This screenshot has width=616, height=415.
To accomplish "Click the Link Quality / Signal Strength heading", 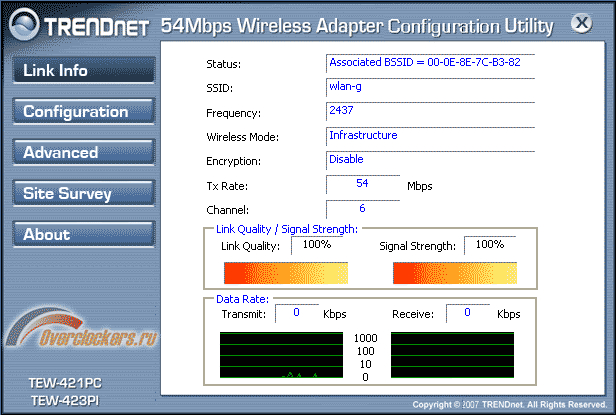I will tap(287, 229).
